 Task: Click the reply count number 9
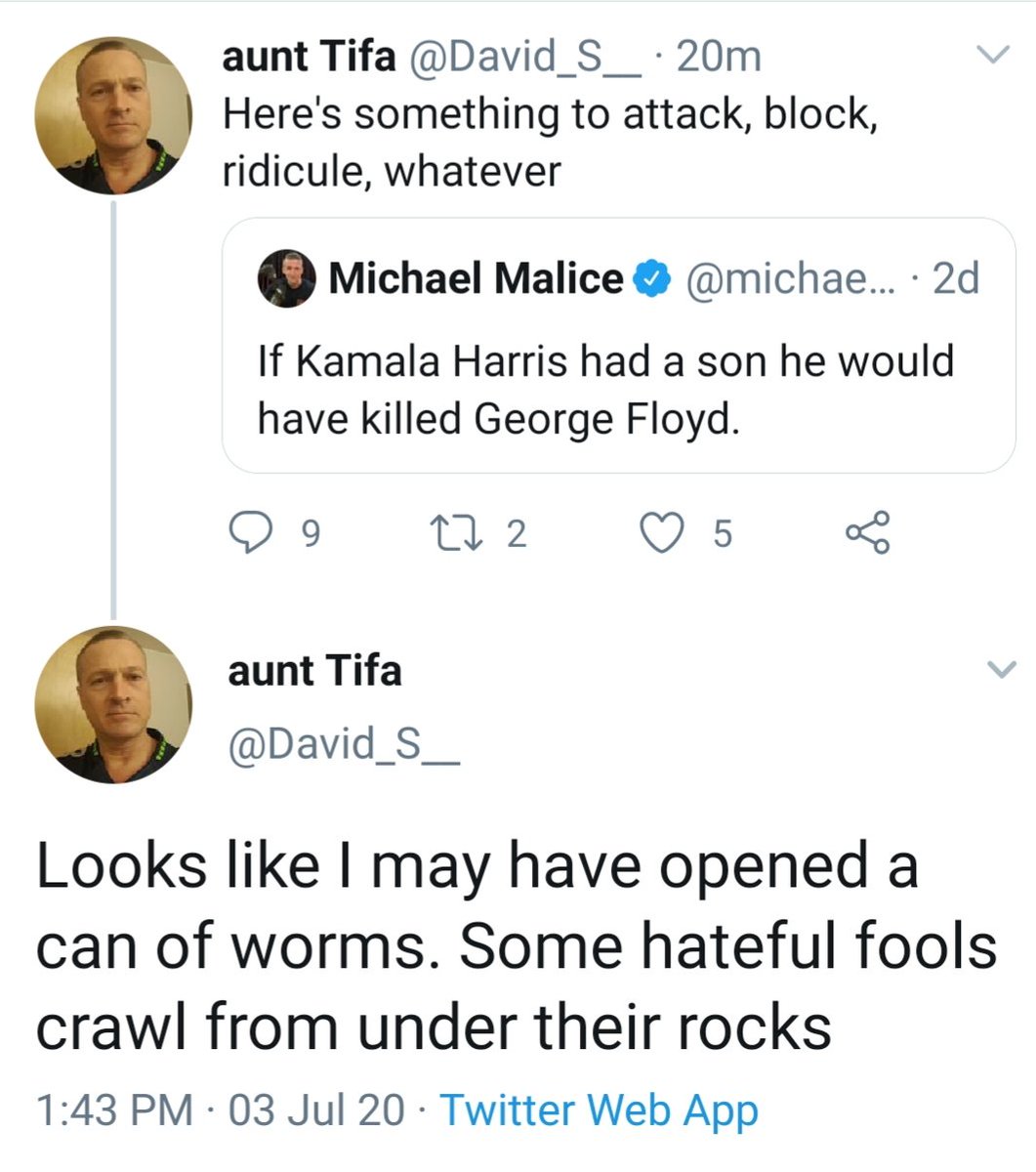pyautogui.click(x=308, y=533)
